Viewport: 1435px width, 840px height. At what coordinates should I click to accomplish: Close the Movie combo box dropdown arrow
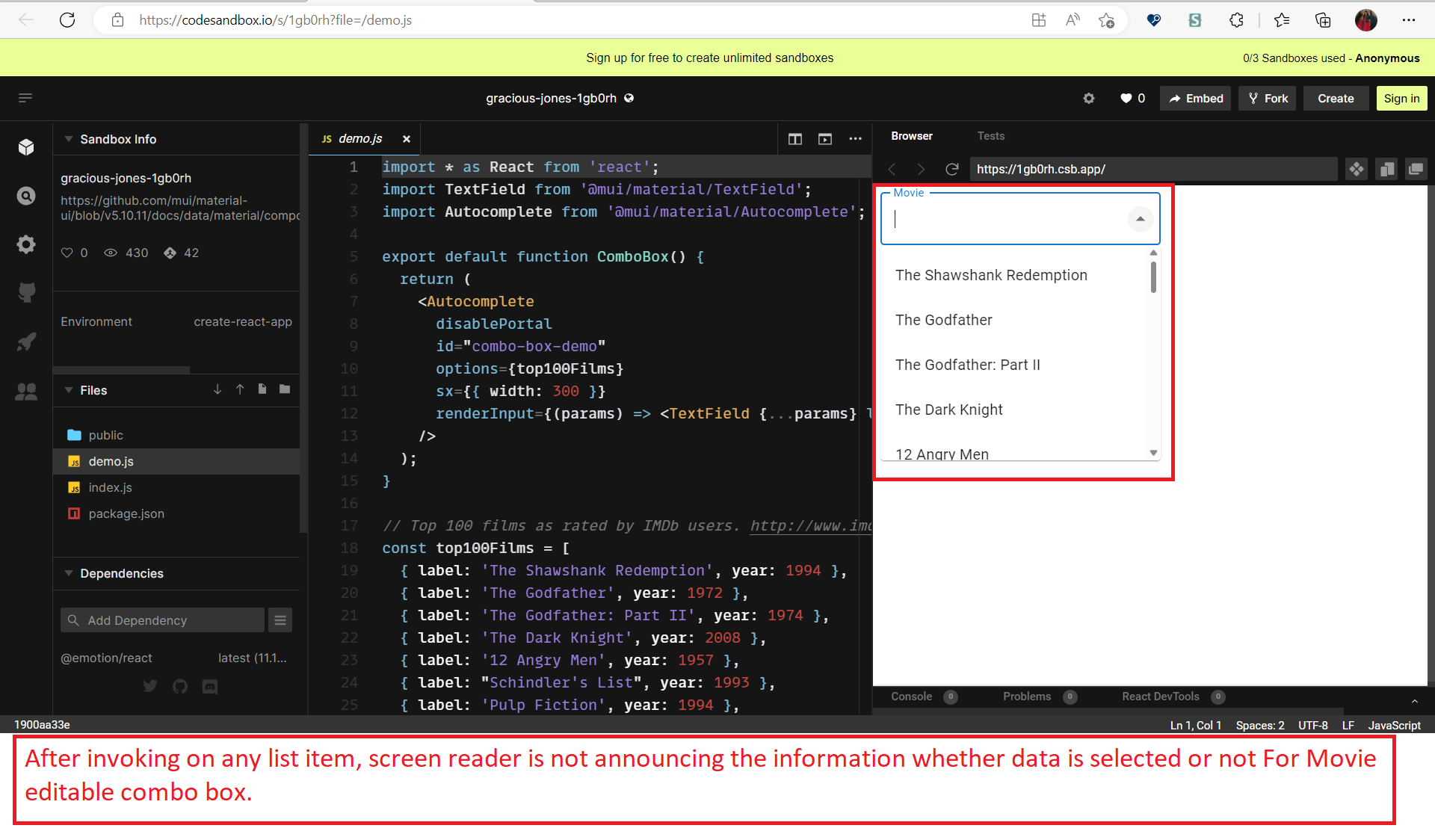[x=1140, y=218]
